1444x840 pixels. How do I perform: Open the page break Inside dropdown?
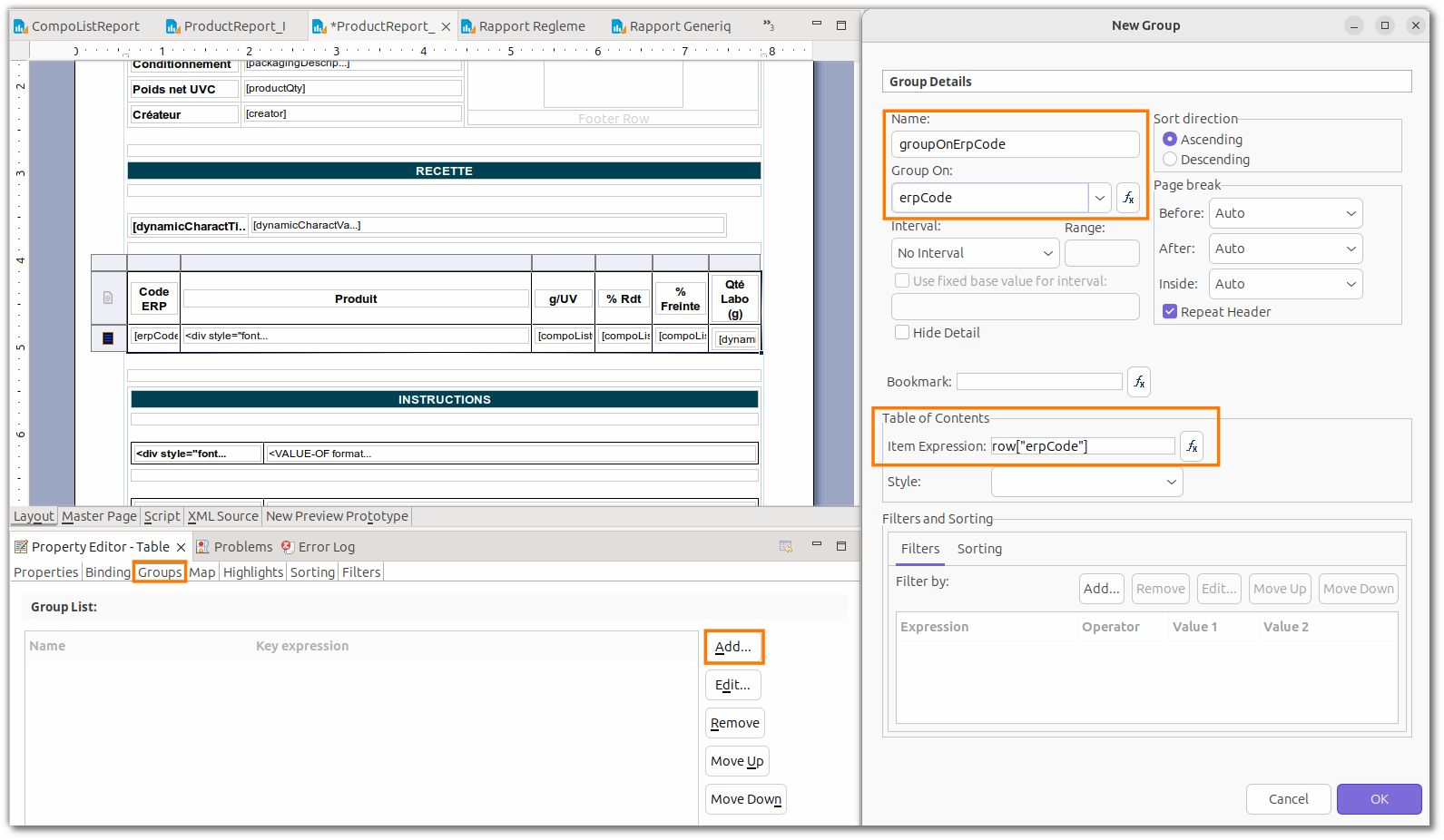click(1286, 284)
